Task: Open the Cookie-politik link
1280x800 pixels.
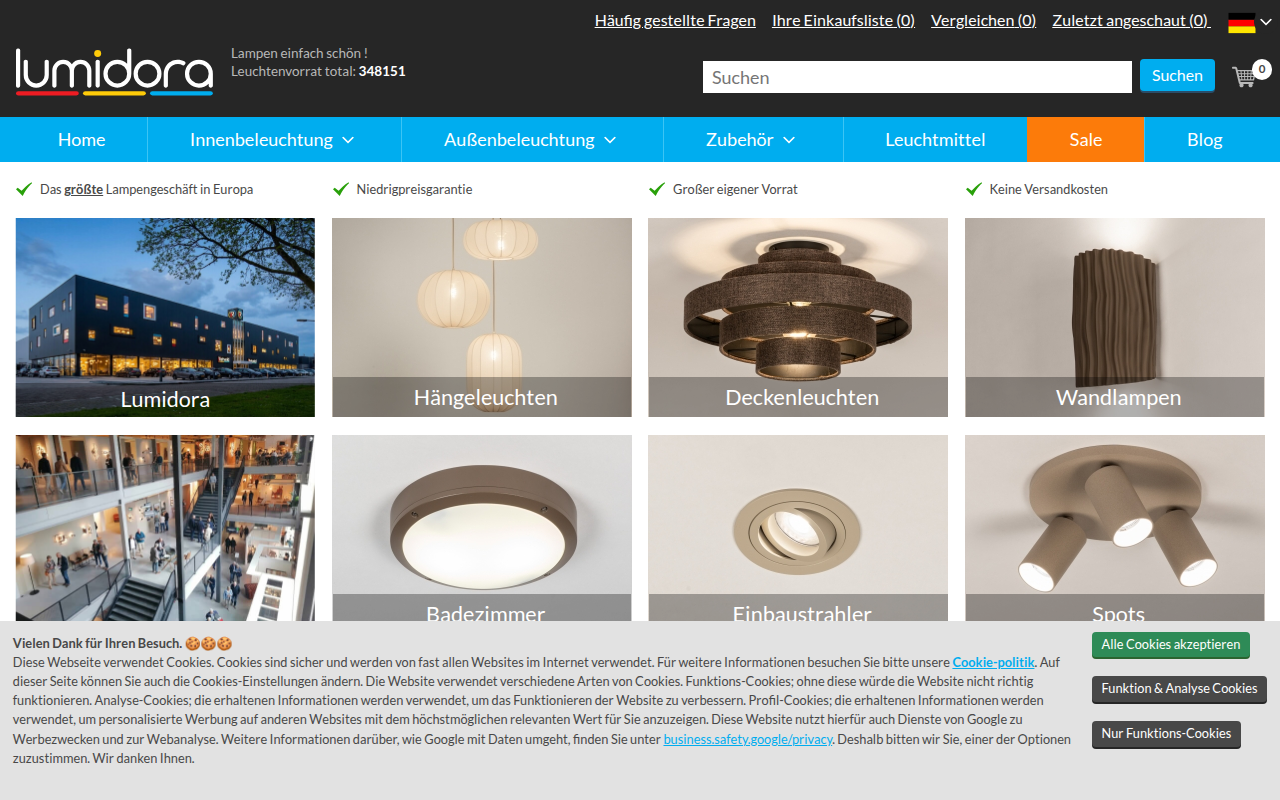Action: pyautogui.click(x=993, y=662)
